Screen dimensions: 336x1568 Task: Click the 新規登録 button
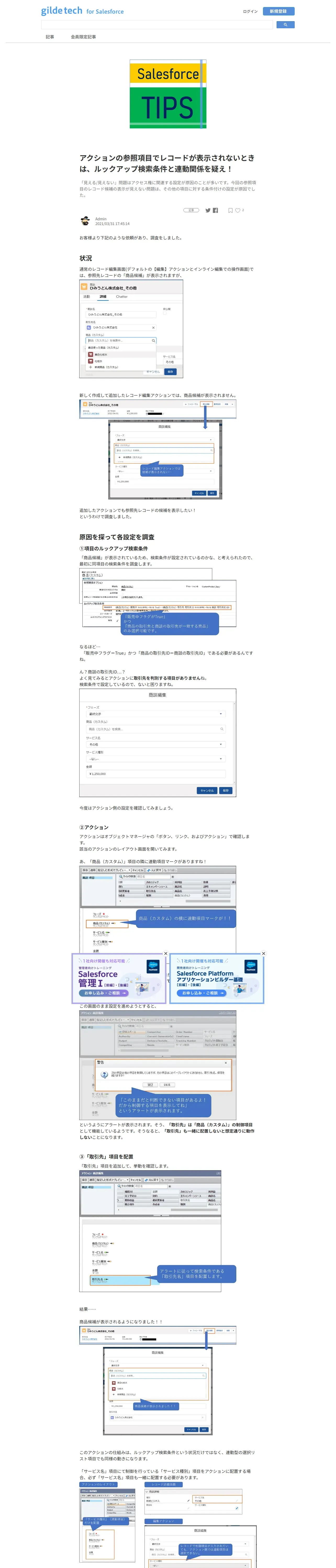pos(279,11)
